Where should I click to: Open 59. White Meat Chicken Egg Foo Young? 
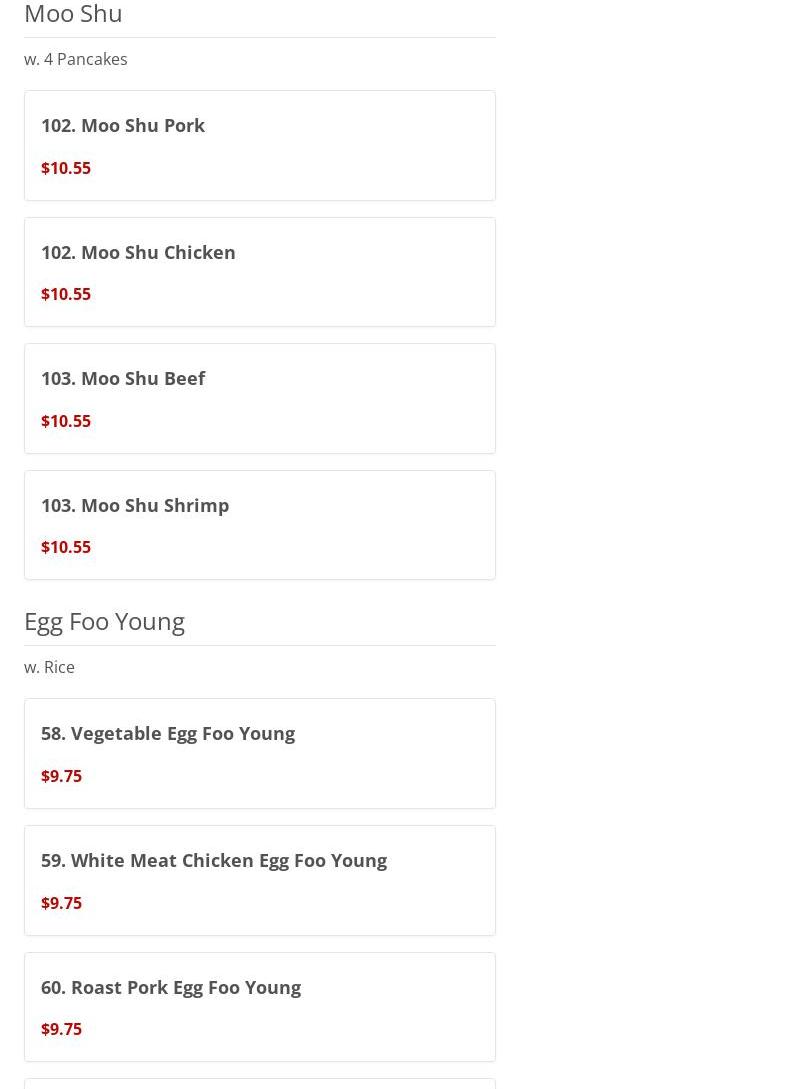click(214, 860)
